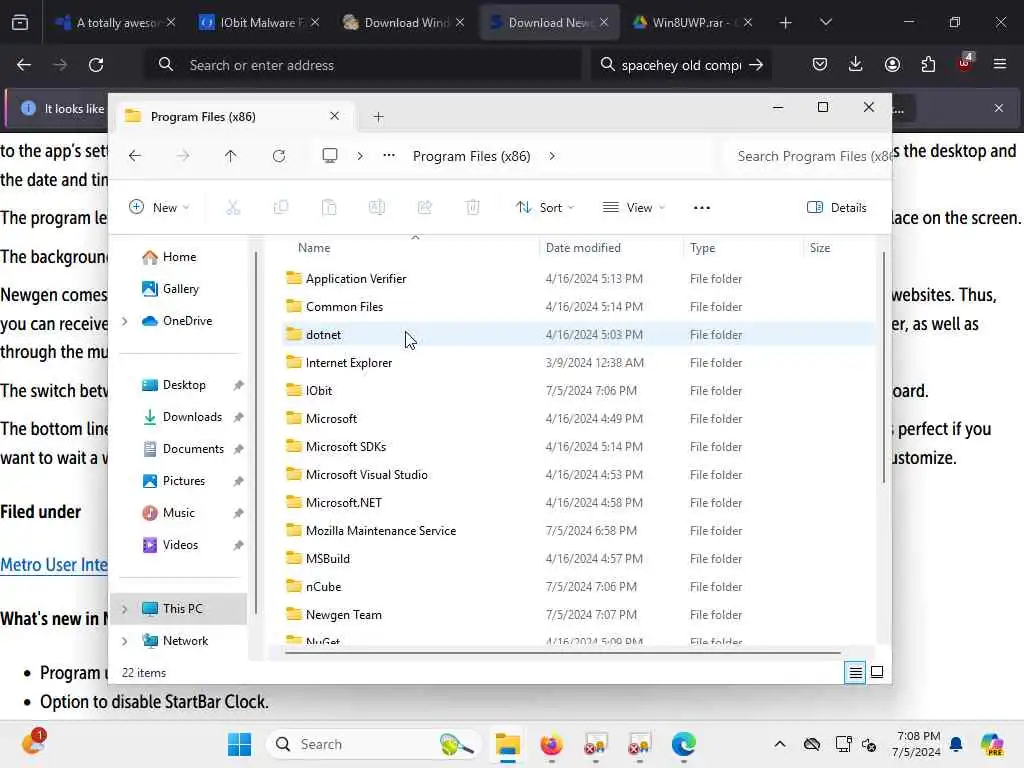Open the Pocket save icon in Firefox
Viewport: 1024px width, 768px height.
pos(820,64)
